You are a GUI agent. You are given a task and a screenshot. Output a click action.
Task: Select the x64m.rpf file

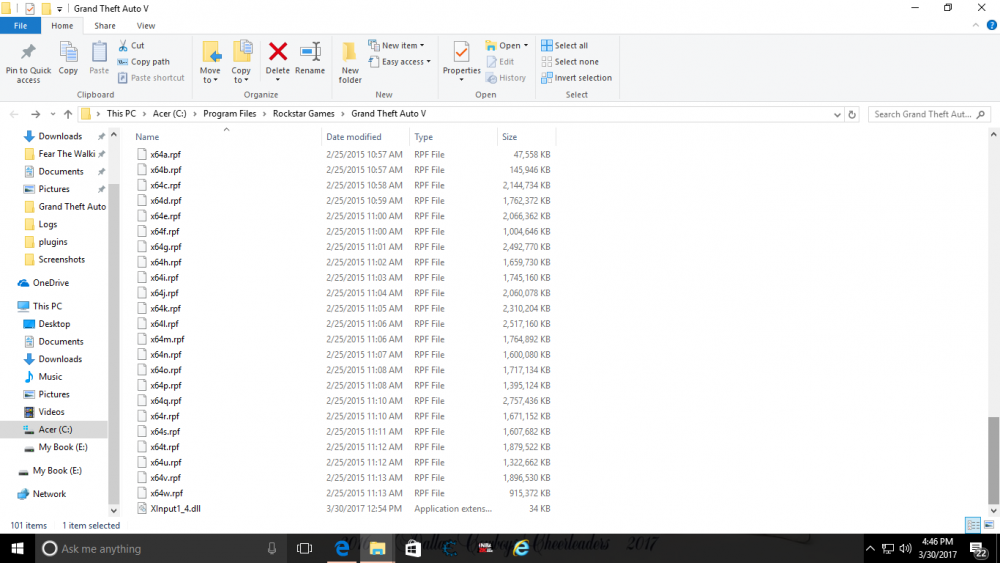[167, 339]
